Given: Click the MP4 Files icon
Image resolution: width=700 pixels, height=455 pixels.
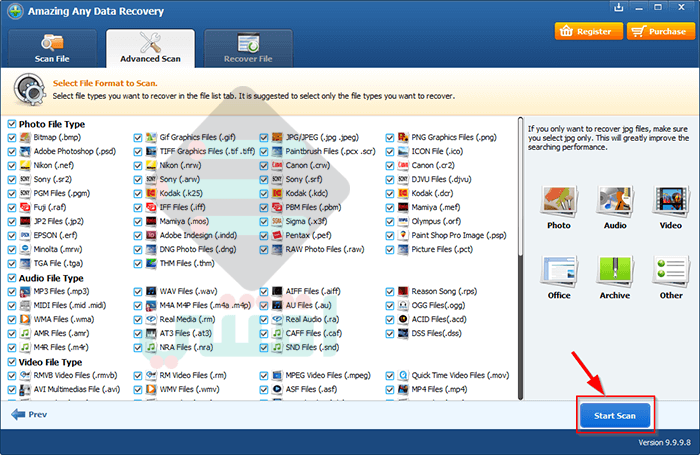Looking at the screenshot, I should pos(403,389).
